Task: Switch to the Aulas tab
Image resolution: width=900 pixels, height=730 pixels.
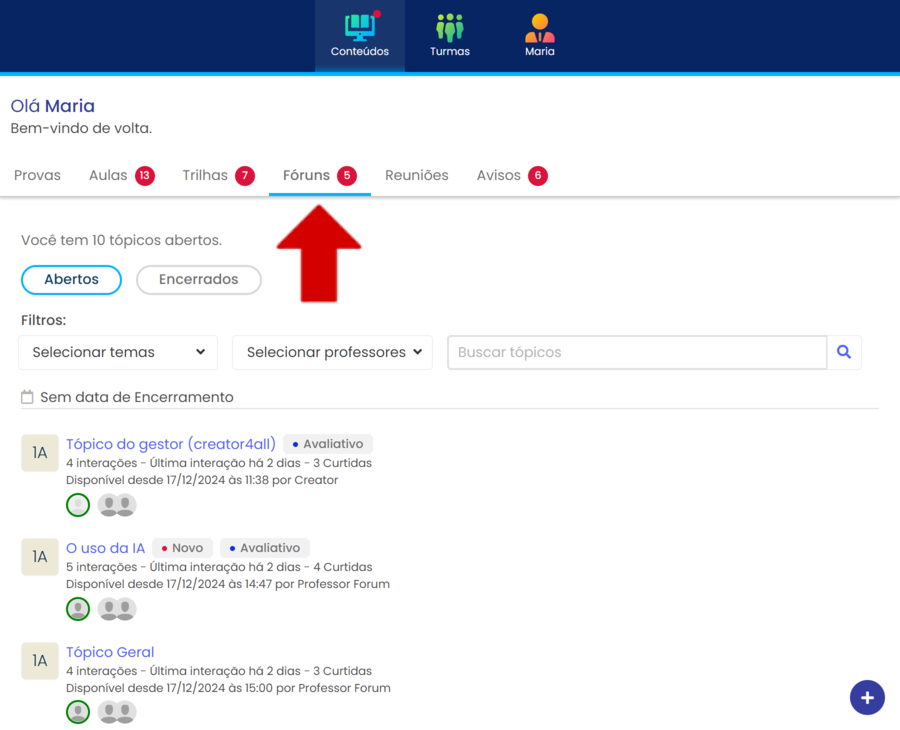Action: [x=108, y=176]
